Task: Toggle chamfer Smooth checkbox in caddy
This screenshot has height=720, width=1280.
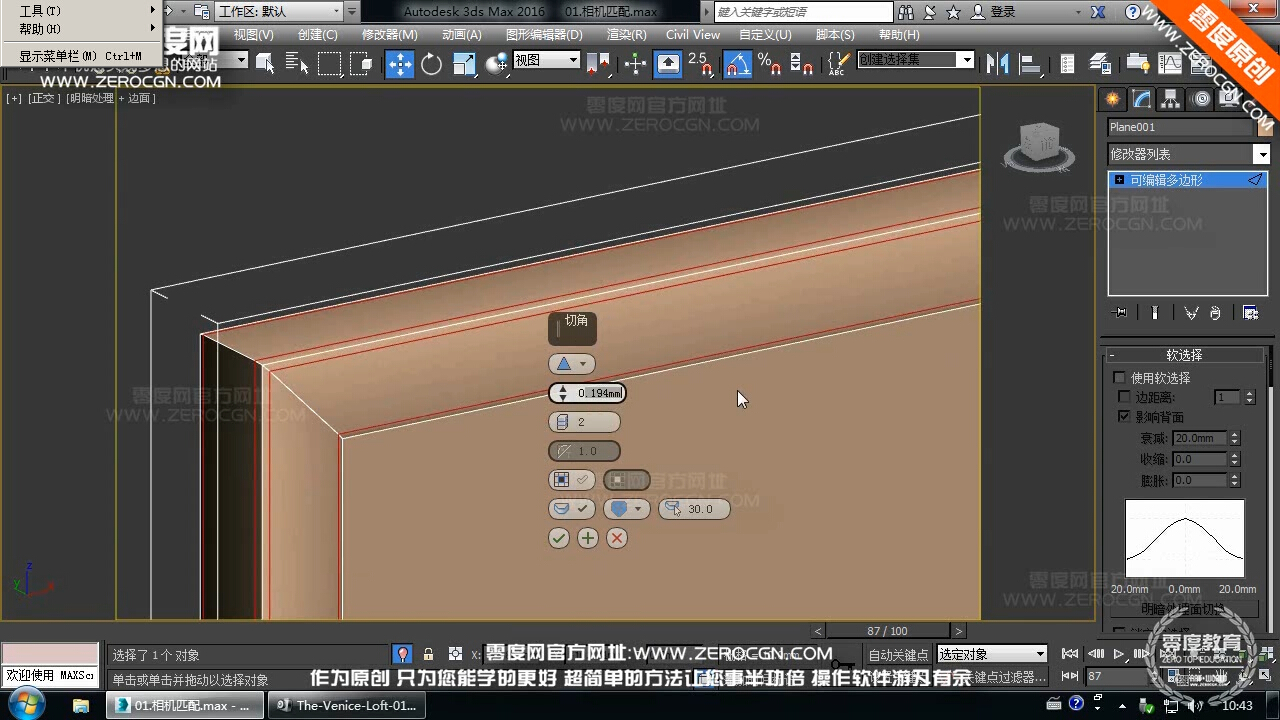Action: (572, 509)
